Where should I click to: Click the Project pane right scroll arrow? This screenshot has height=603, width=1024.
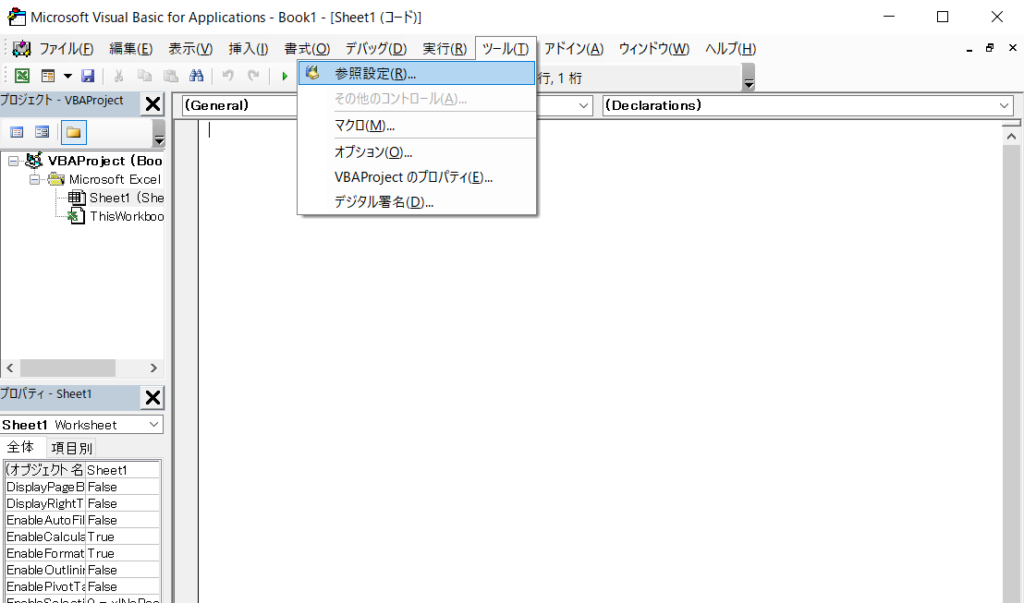pyautogui.click(x=153, y=368)
